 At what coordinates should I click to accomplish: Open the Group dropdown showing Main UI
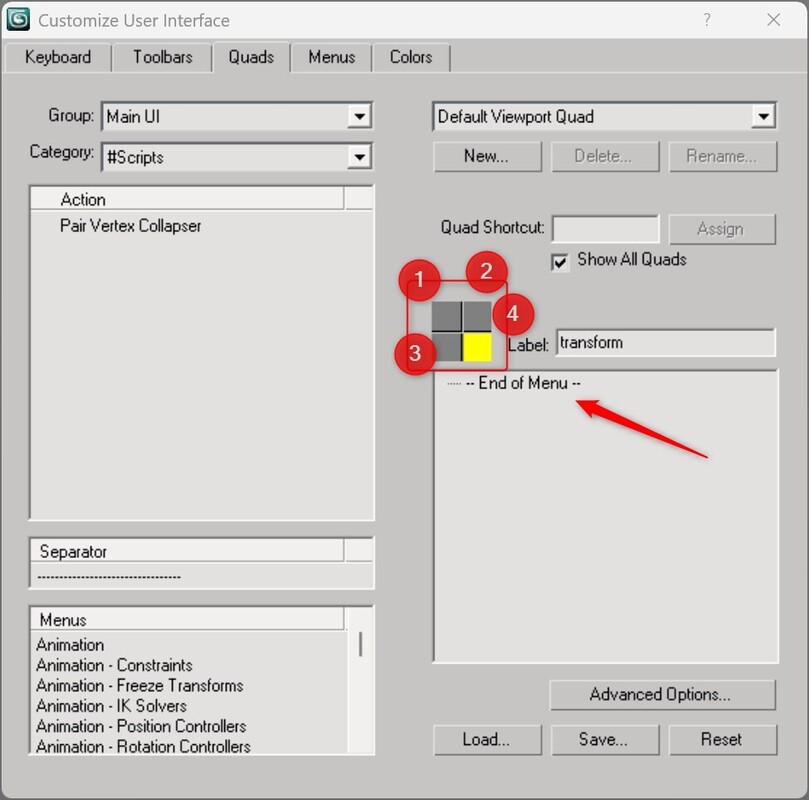tap(360, 117)
